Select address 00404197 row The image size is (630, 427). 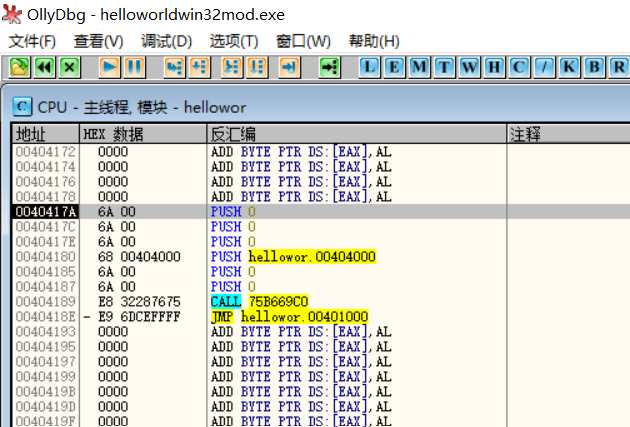tap(321, 362)
